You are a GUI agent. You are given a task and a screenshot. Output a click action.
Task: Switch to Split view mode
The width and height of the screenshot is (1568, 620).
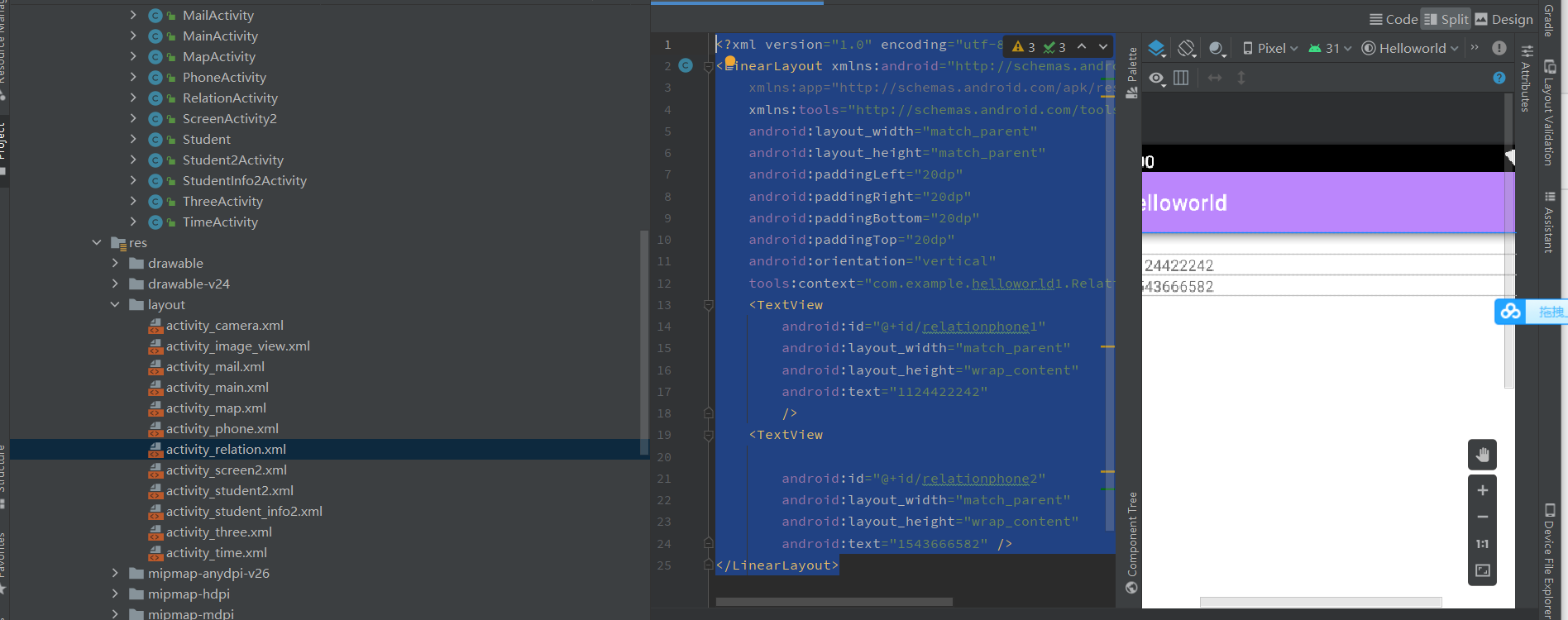pos(1446,19)
